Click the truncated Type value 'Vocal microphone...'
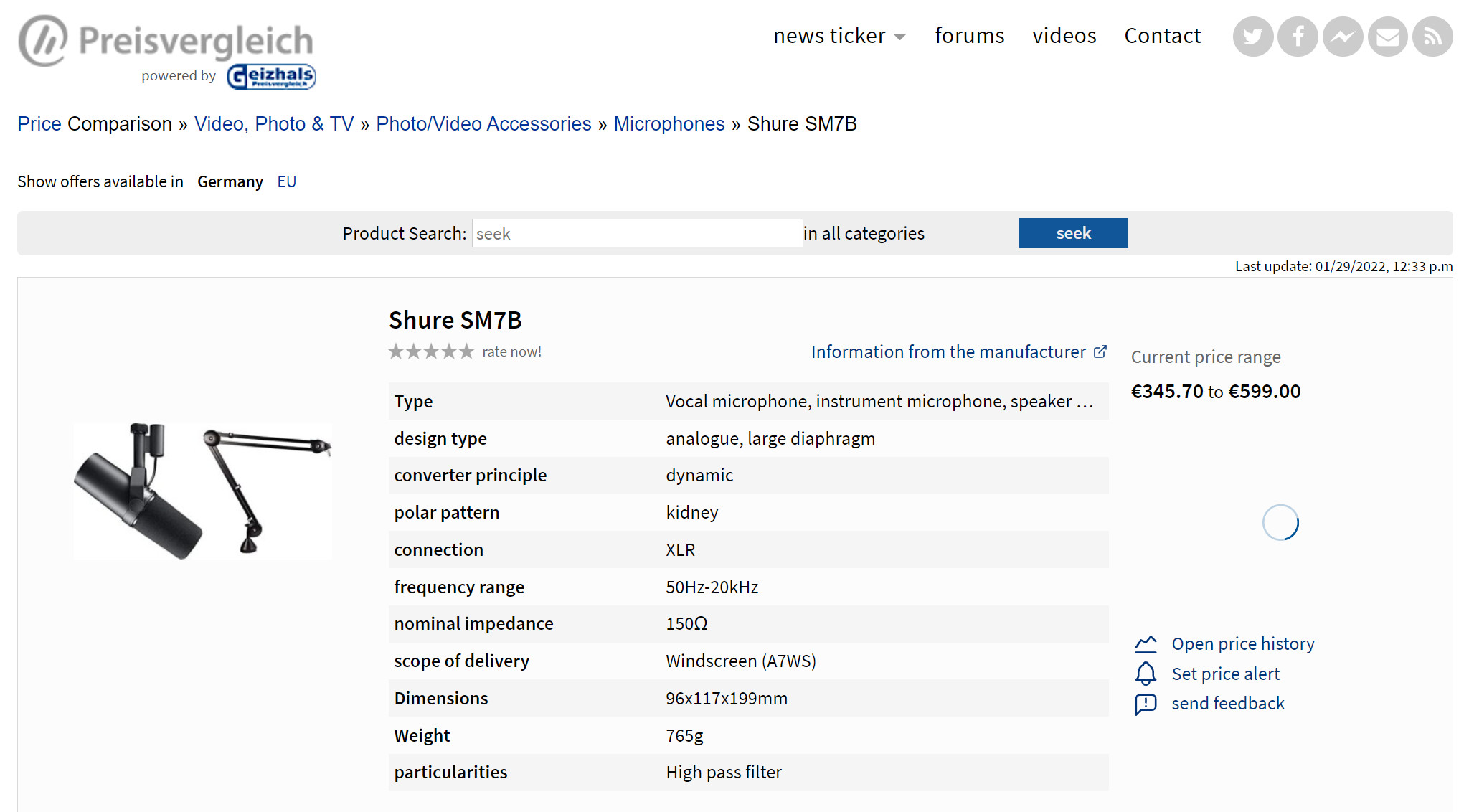1469x812 pixels. point(879,402)
